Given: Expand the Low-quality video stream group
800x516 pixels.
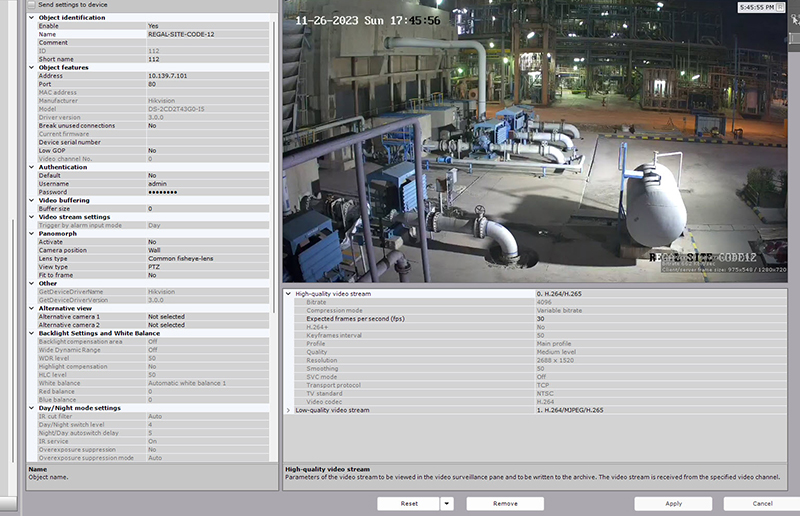Looking at the screenshot, I should [290, 410].
